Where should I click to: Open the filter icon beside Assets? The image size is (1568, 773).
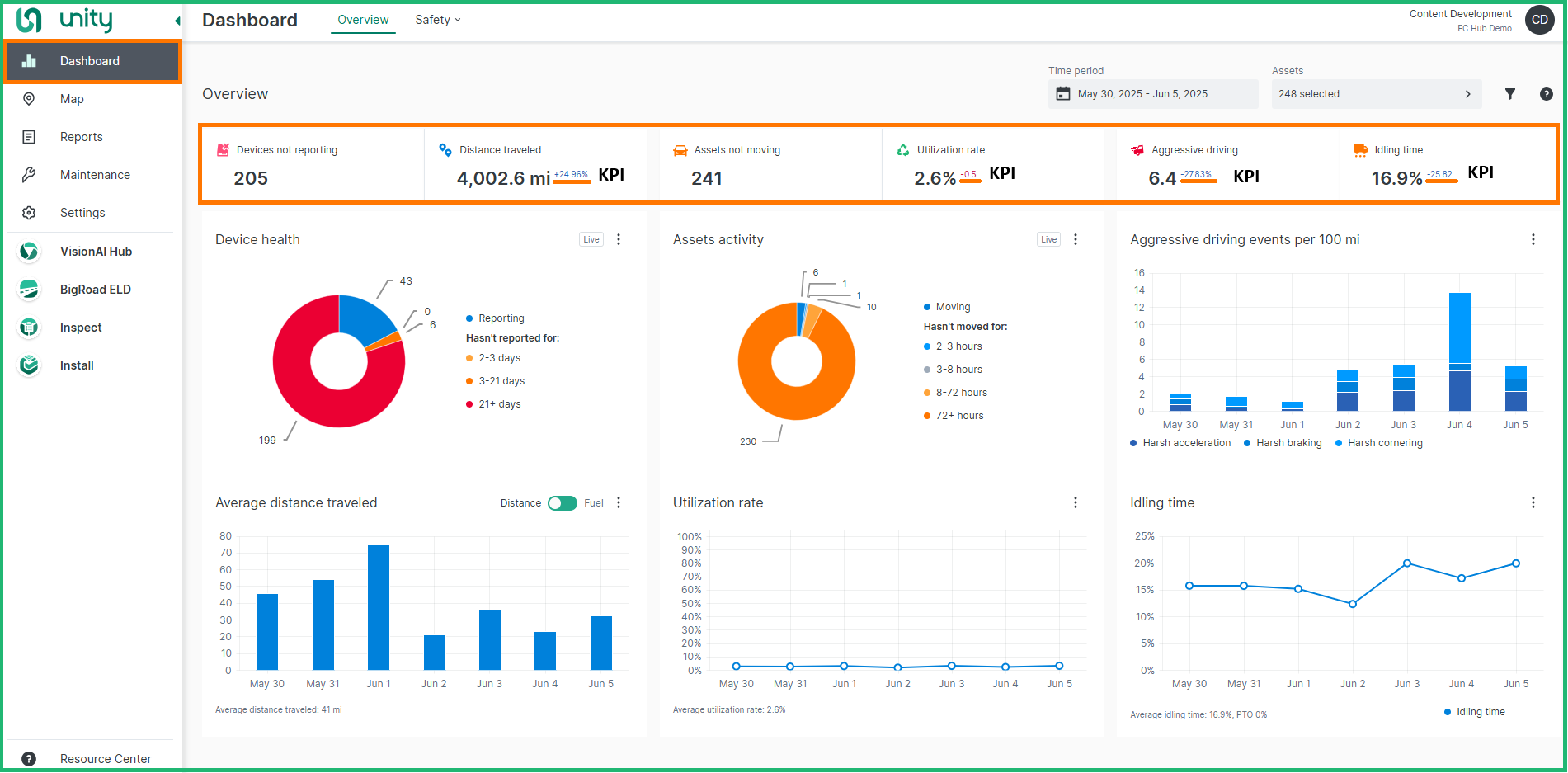coord(1510,93)
